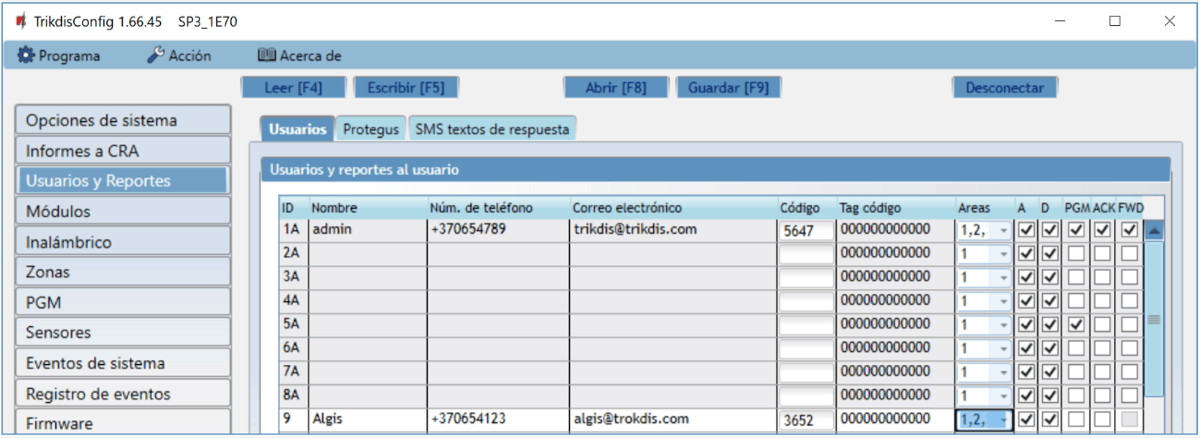Open SMS textos de respuesta tab

pyautogui.click(x=492, y=129)
